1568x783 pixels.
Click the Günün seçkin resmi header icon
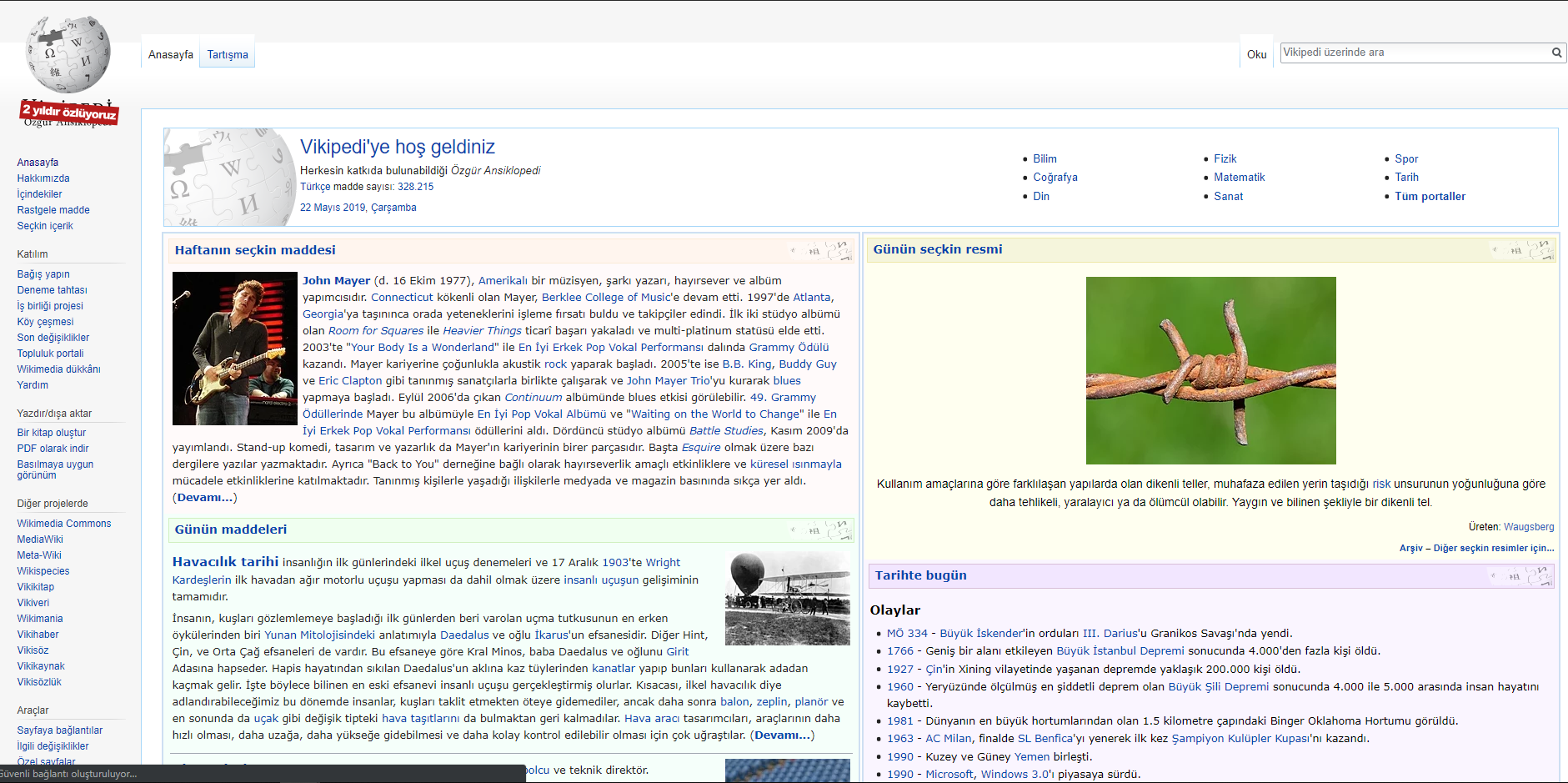tap(1523, 249)
